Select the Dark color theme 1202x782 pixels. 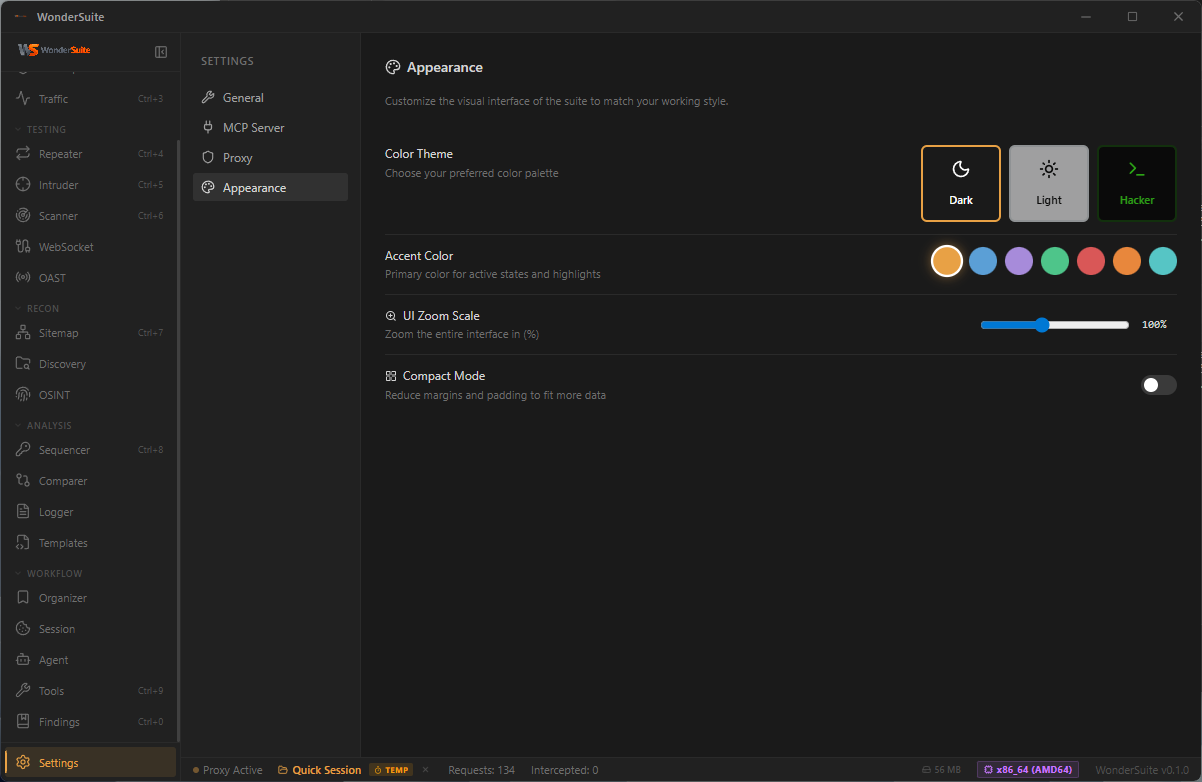click(x=961, y=183)
